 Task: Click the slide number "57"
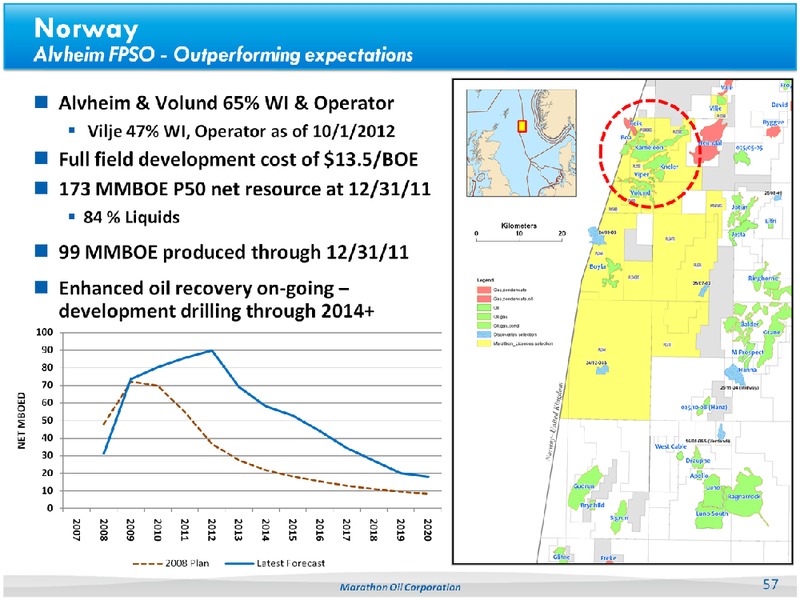770,584
